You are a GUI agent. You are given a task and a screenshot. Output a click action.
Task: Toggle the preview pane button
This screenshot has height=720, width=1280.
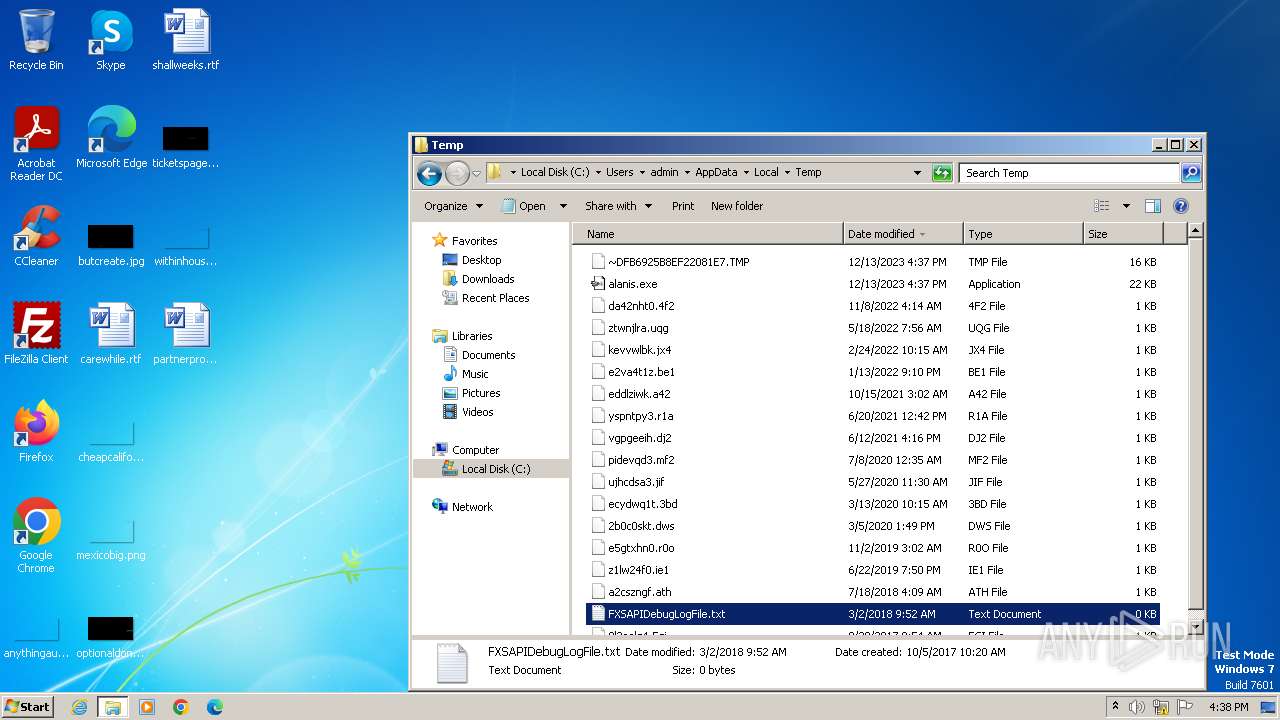coord(1152,206)
